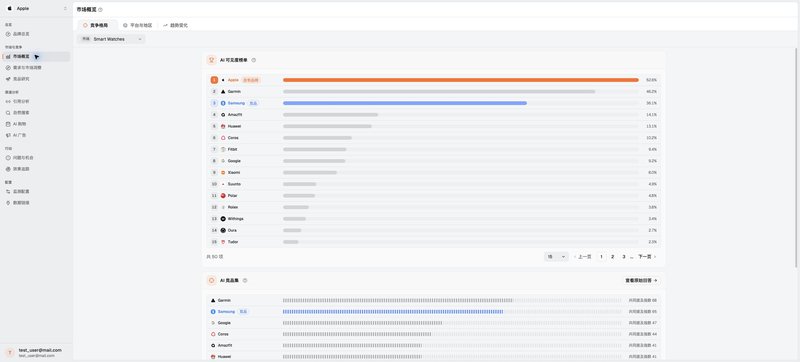800x362 pixels.
Task: Open the 查看原始回答 link
Action: [641, 280]
